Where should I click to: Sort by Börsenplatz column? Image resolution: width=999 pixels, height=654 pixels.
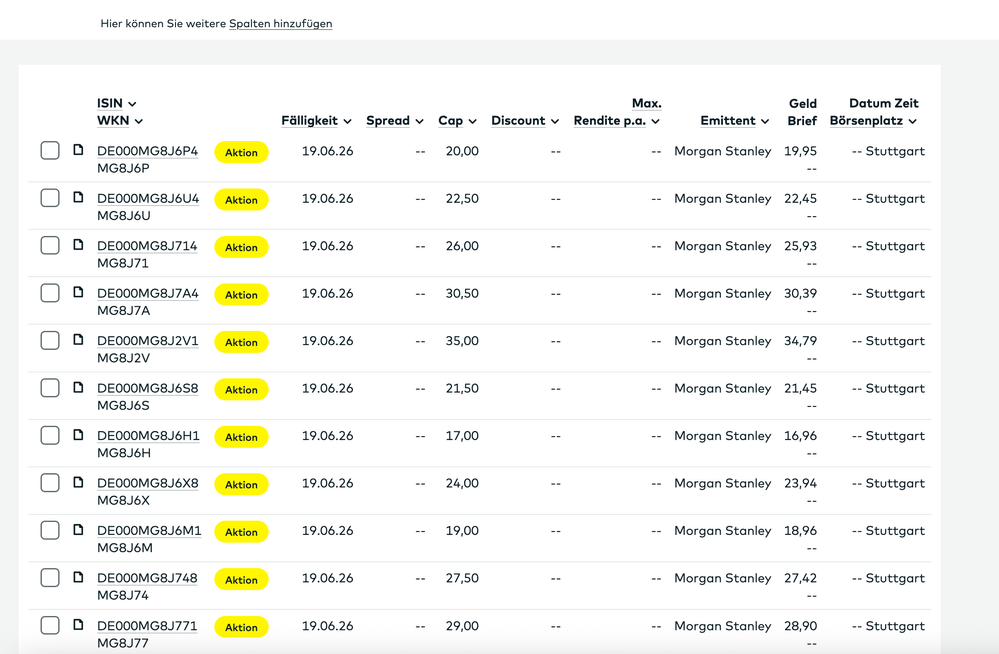(x=873, y=120)
